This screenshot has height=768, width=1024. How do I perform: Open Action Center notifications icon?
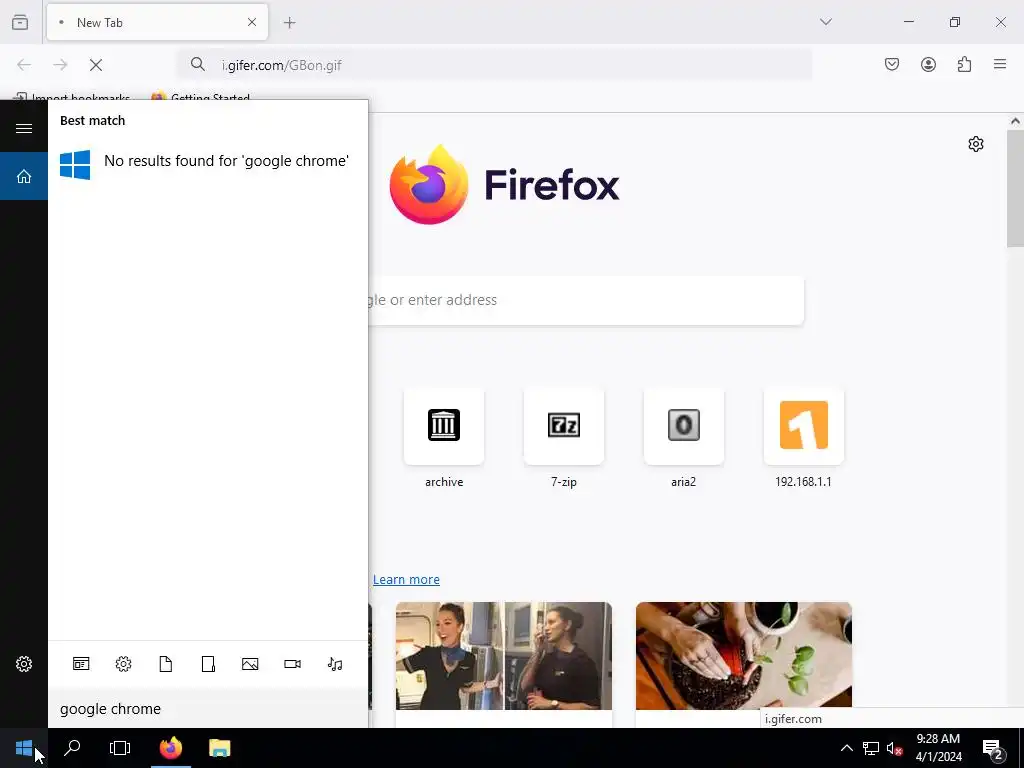pyautogui.click(x=993, y=750)
